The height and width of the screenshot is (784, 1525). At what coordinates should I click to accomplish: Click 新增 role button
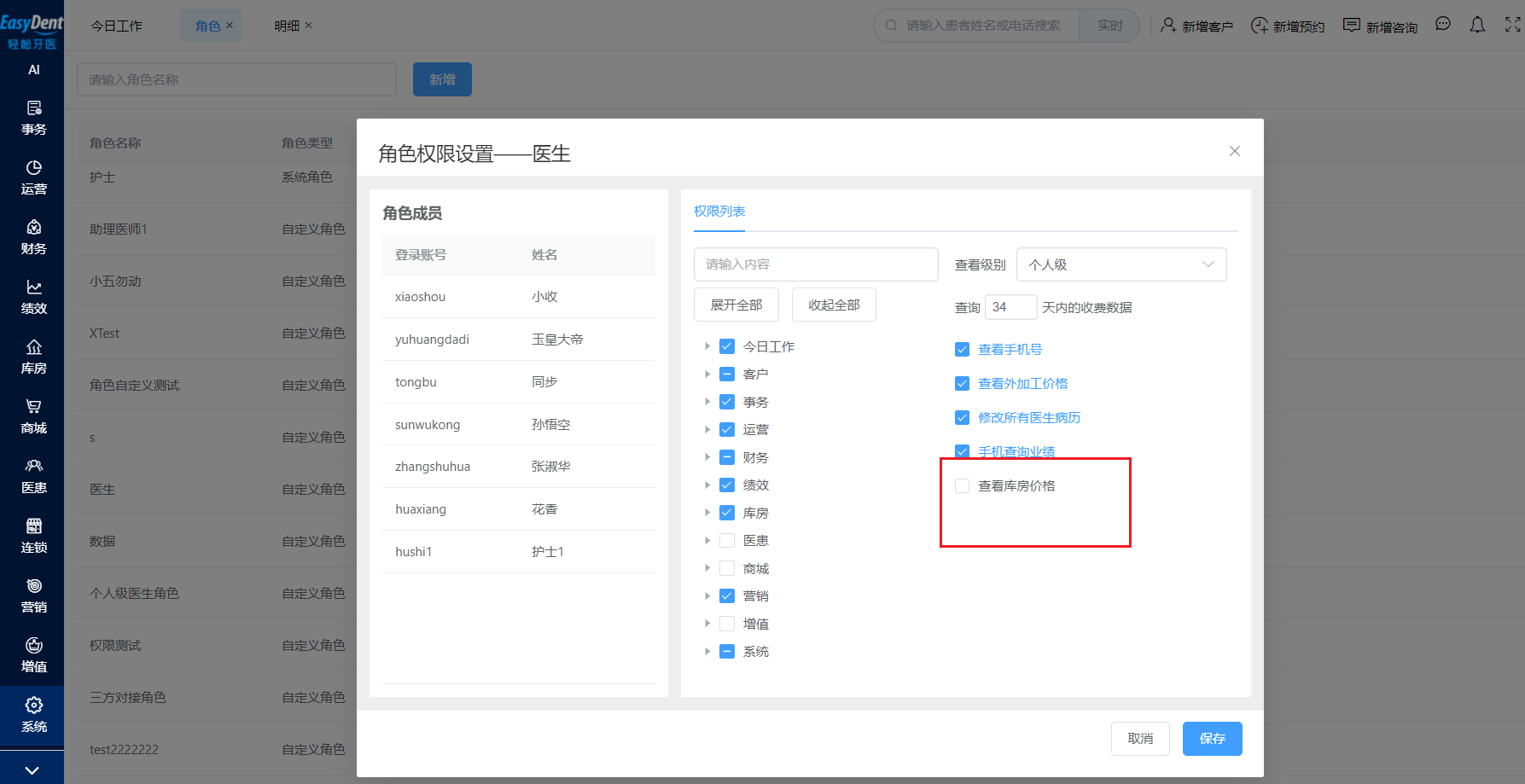click(442, 79)
